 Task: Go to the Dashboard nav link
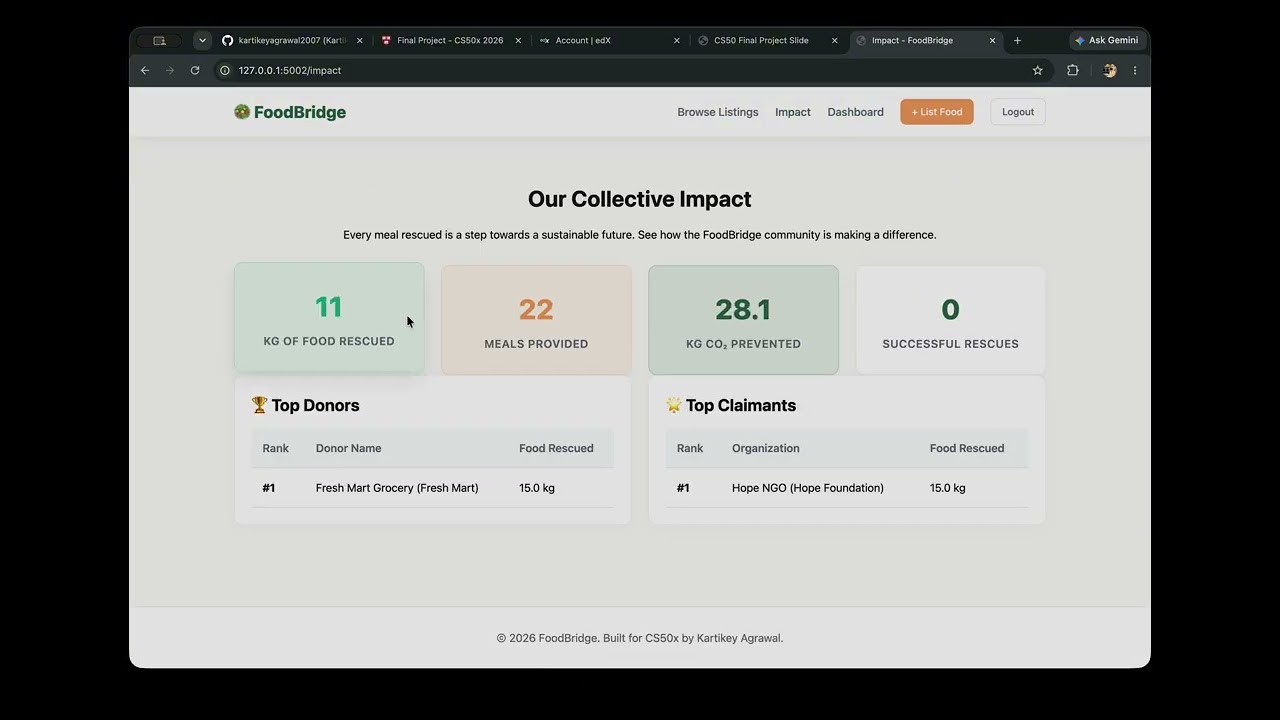[856, 112]
